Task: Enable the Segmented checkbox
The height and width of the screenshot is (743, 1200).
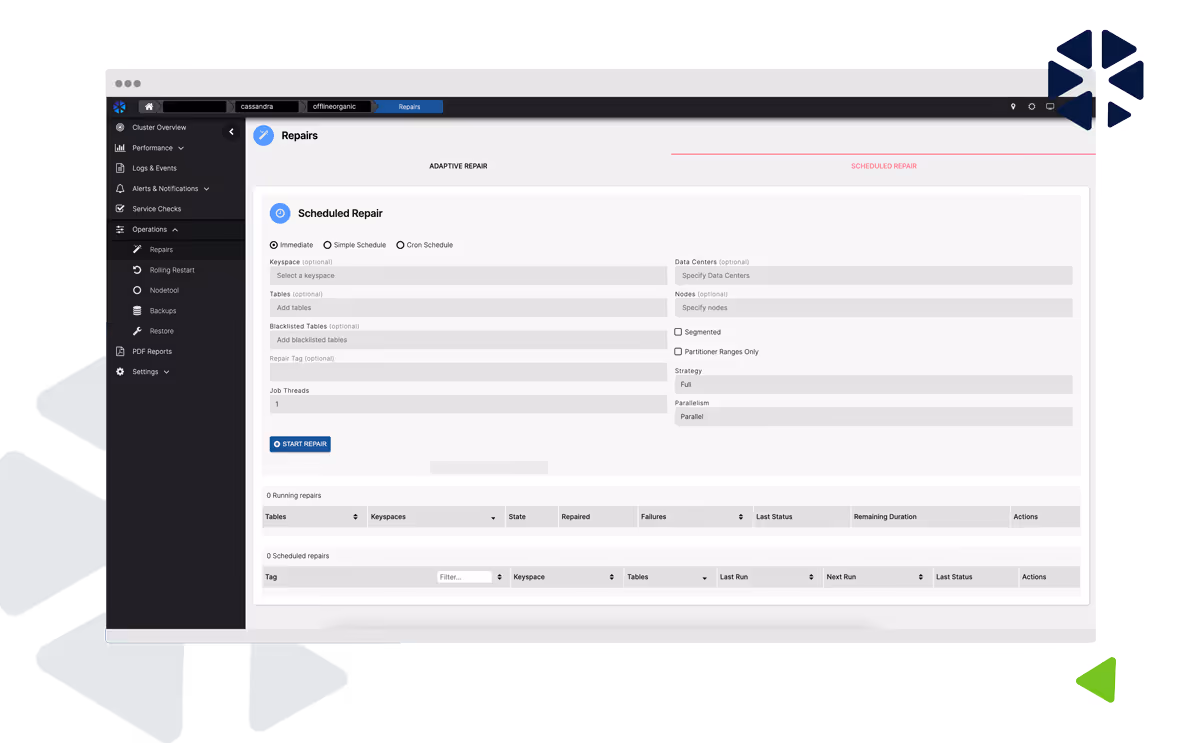Action: coord(678,332)
